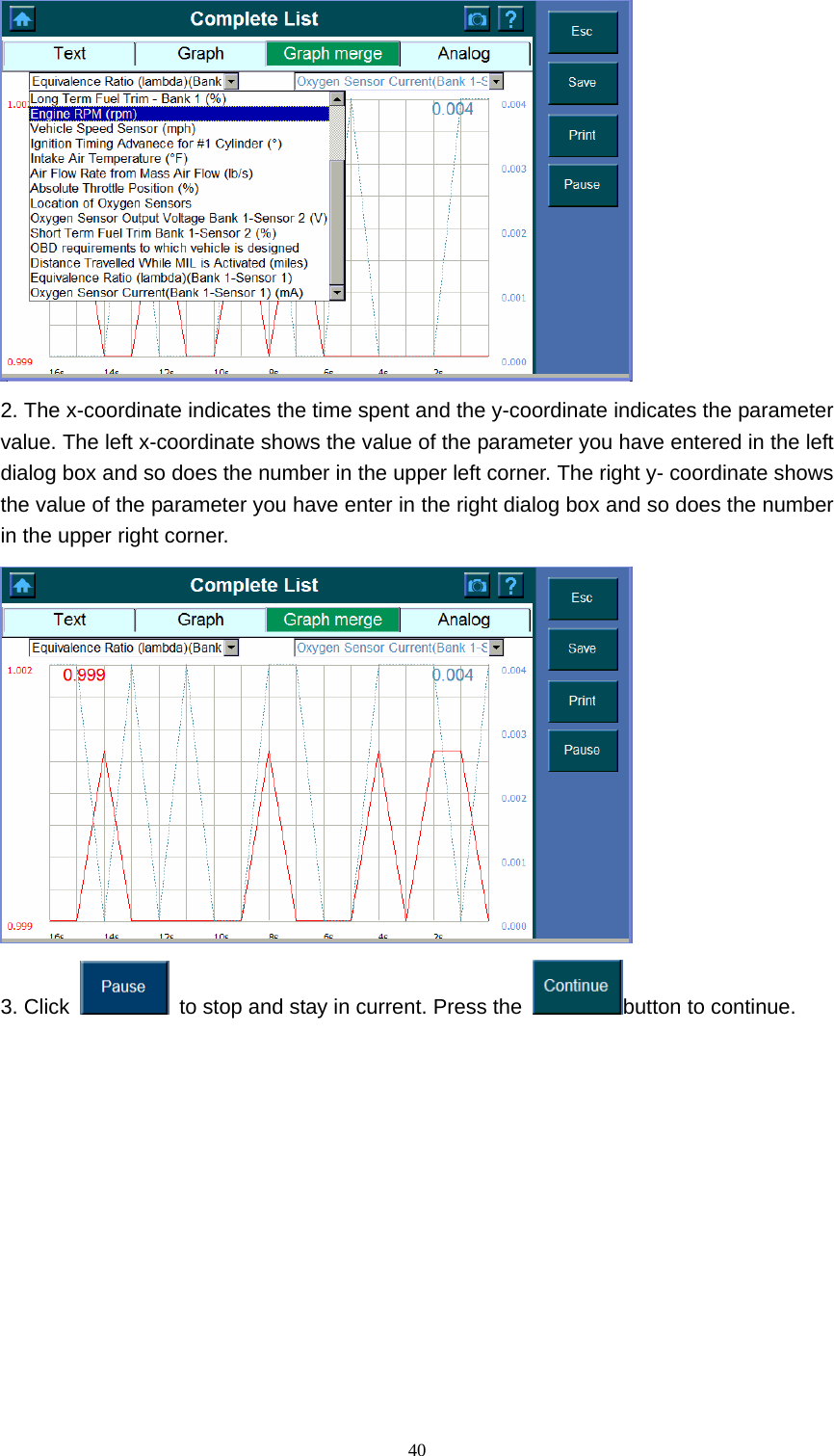
Task: Expand the Oxygen Sensor Current dropdown
Action: [495, 81]
